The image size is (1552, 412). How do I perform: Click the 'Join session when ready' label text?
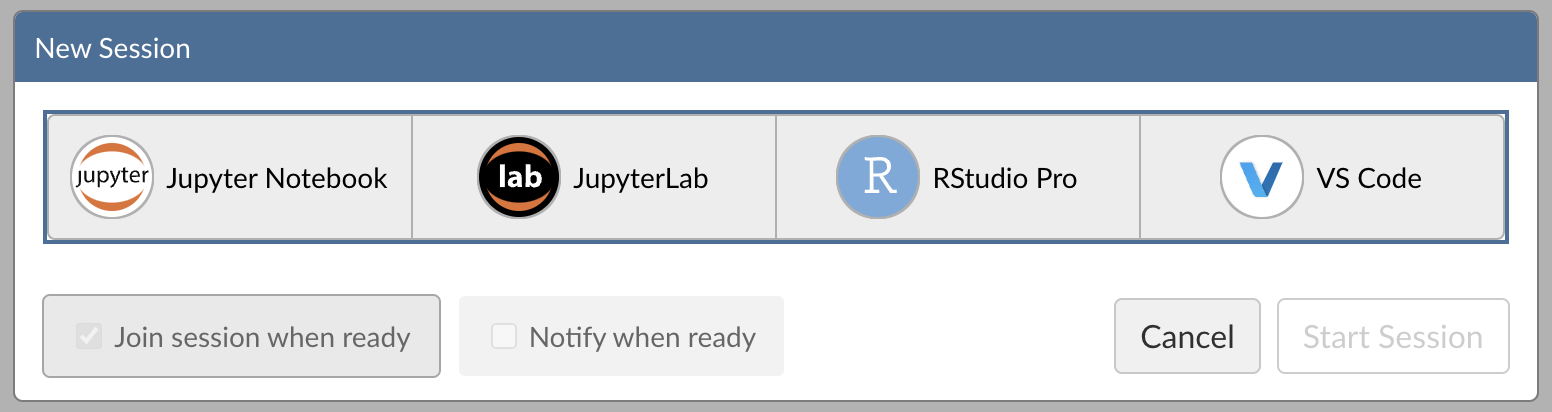click(x=262, y=337)
